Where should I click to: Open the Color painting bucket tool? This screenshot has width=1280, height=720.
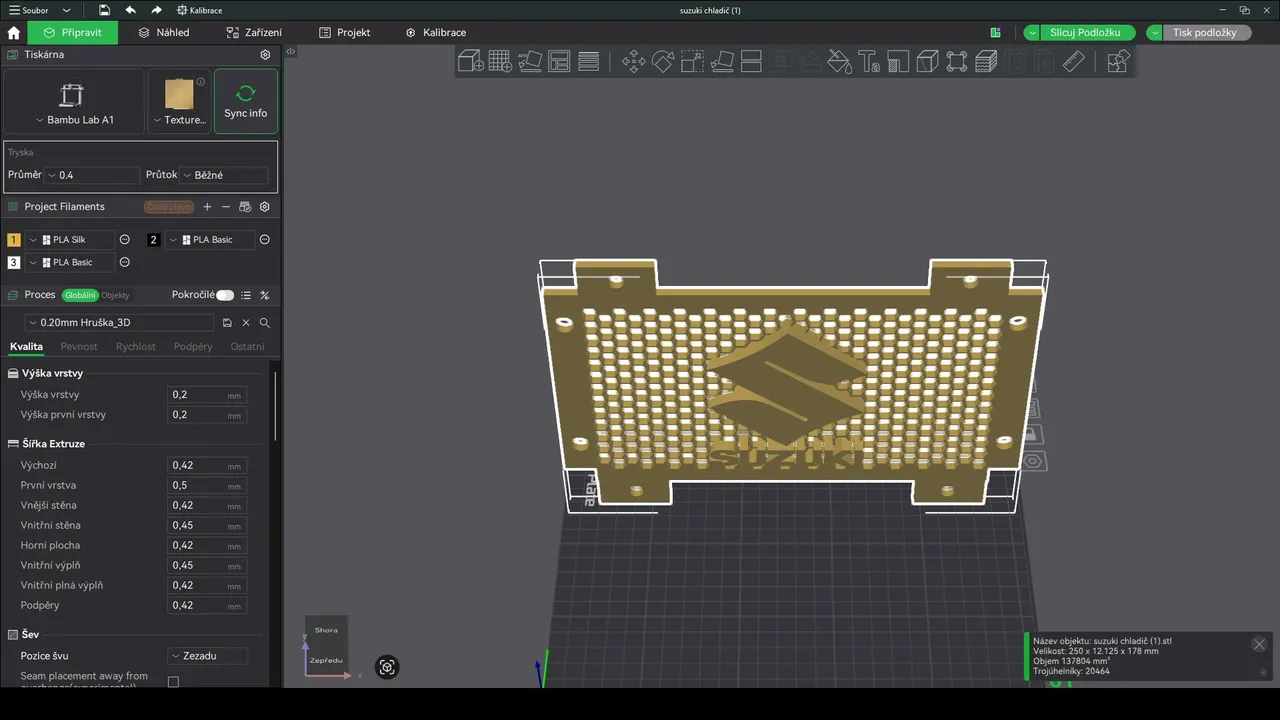(x=840, y=62)
